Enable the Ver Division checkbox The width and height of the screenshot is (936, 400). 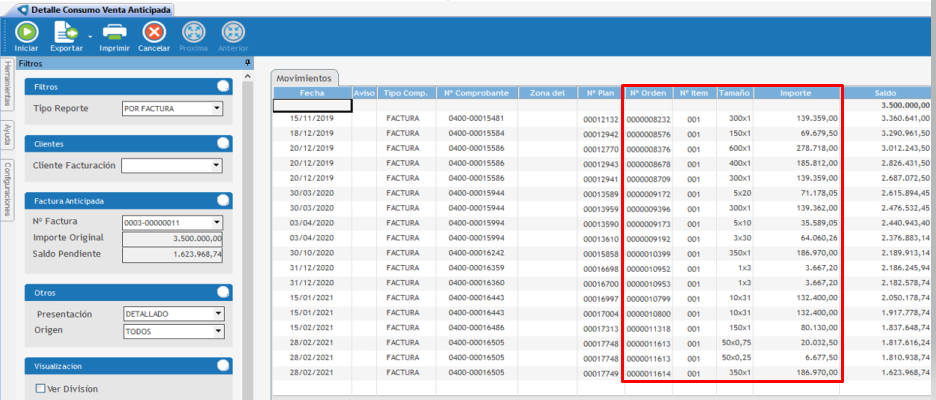[41, 388]
